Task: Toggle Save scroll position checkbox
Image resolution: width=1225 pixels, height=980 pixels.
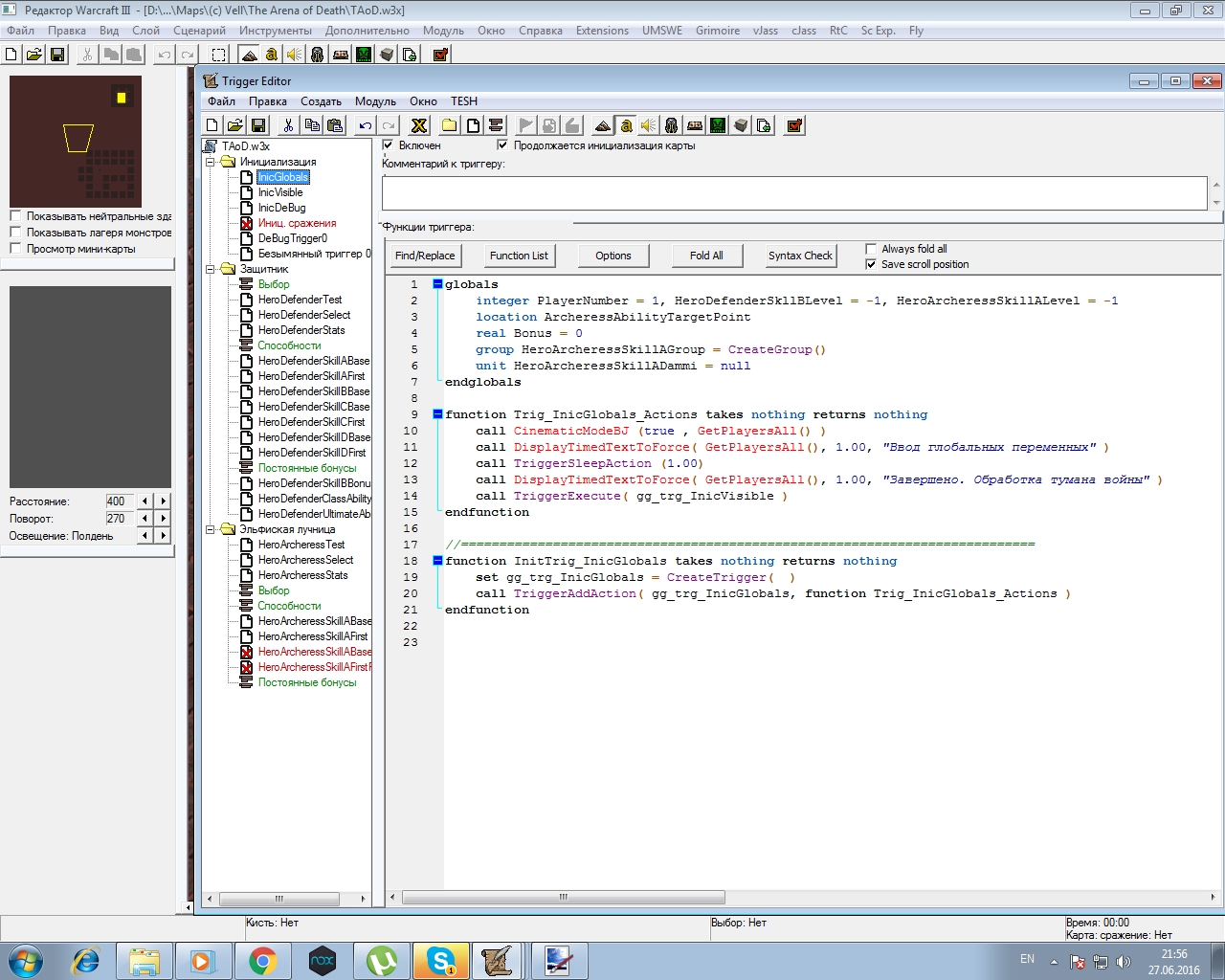Action: [871, 264]
